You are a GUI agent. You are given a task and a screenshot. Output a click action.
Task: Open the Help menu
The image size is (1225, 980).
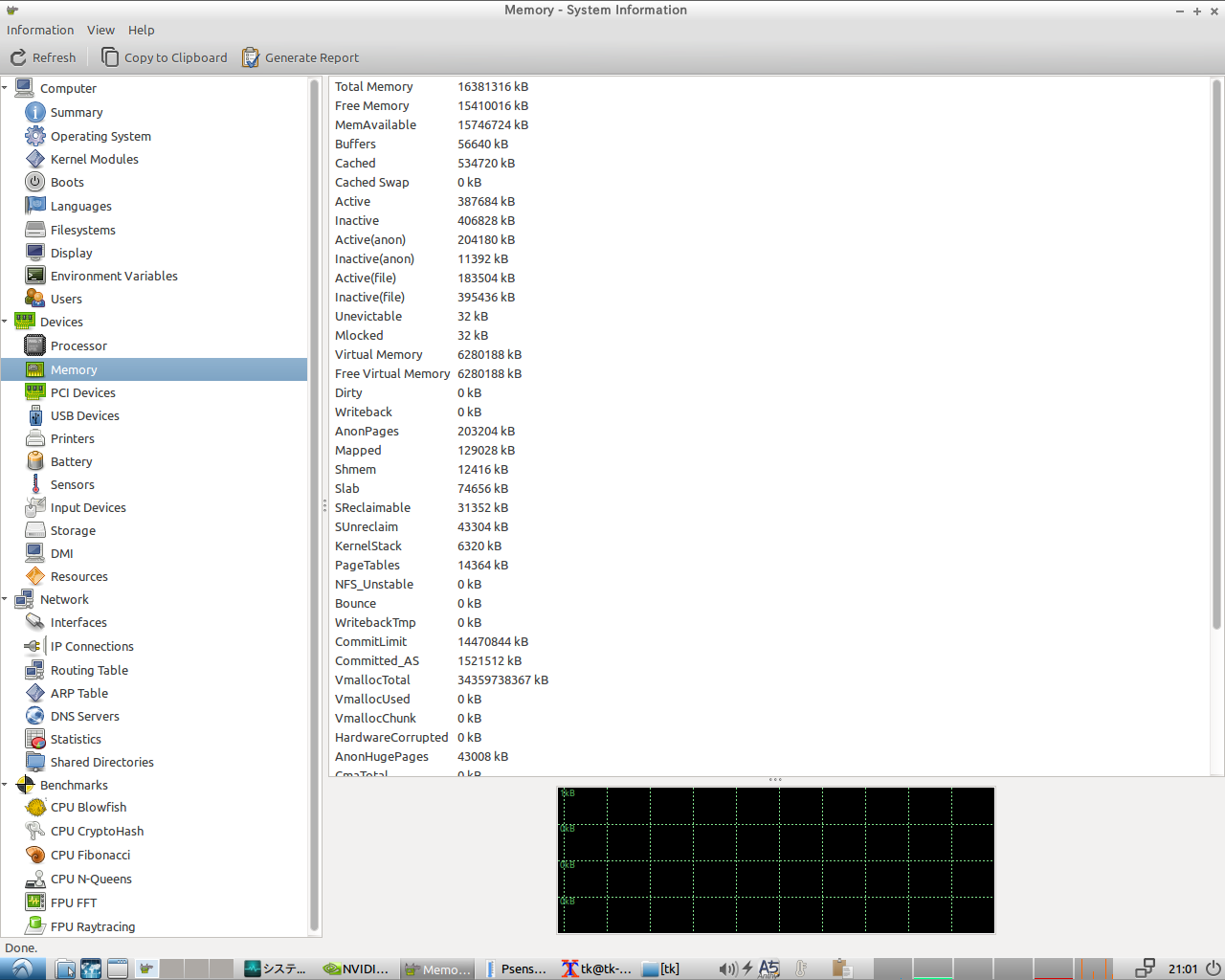(x=141, y=30)
